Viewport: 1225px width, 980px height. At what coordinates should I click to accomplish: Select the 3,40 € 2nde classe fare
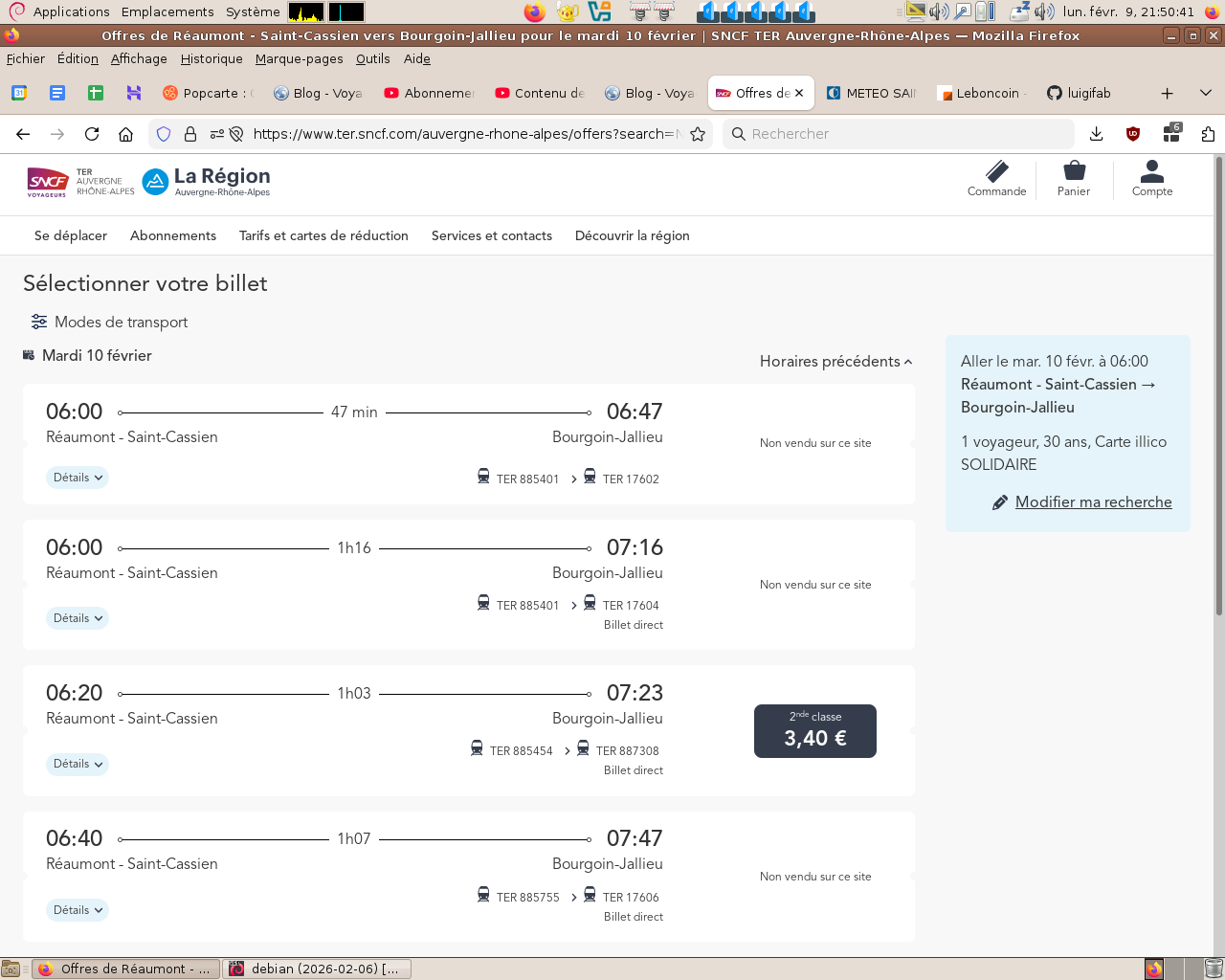pos(815,731)
